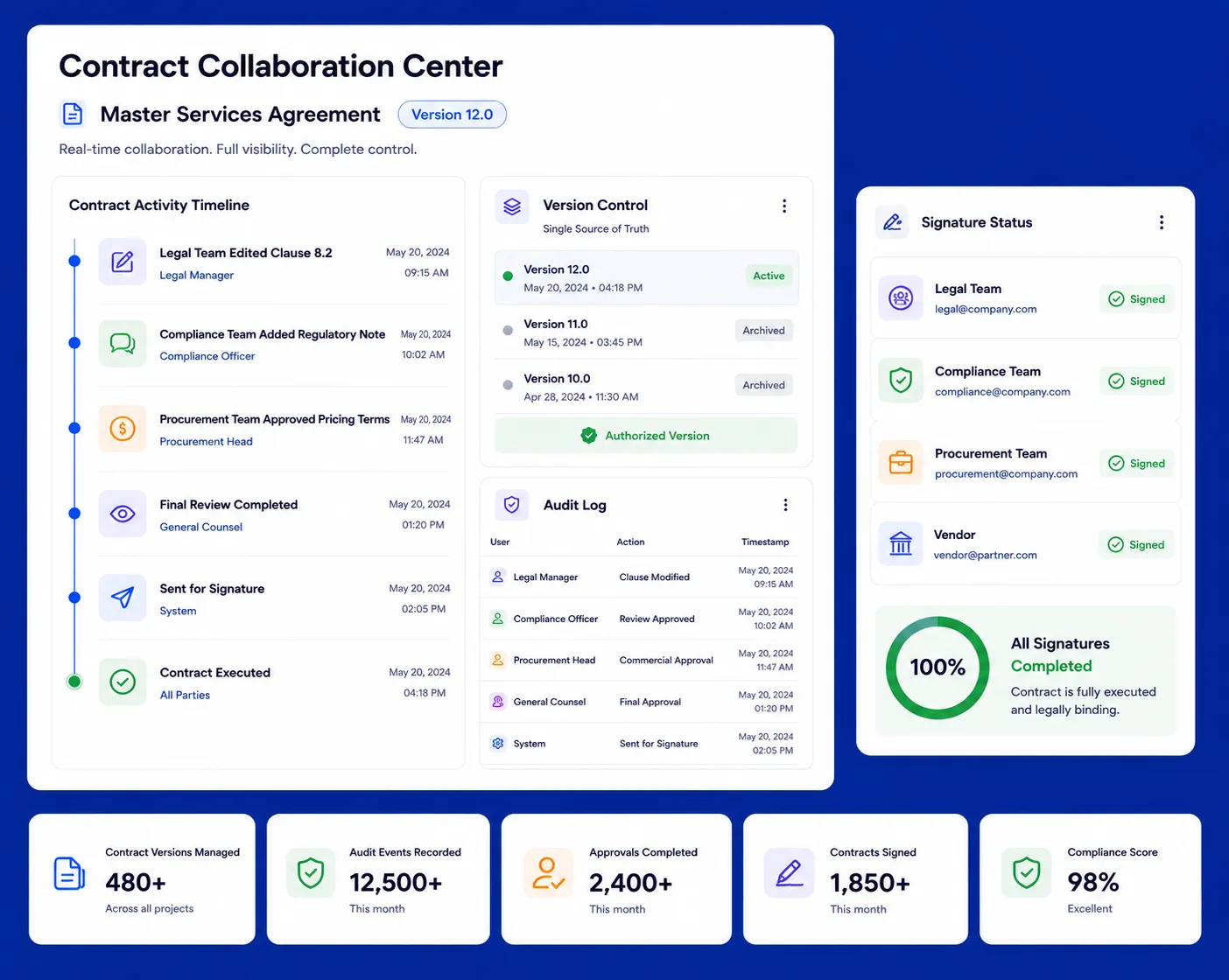Screen dimensions: 1229x980
Task: Click the Signed badge for Vendor
Action: point(1136,545)
